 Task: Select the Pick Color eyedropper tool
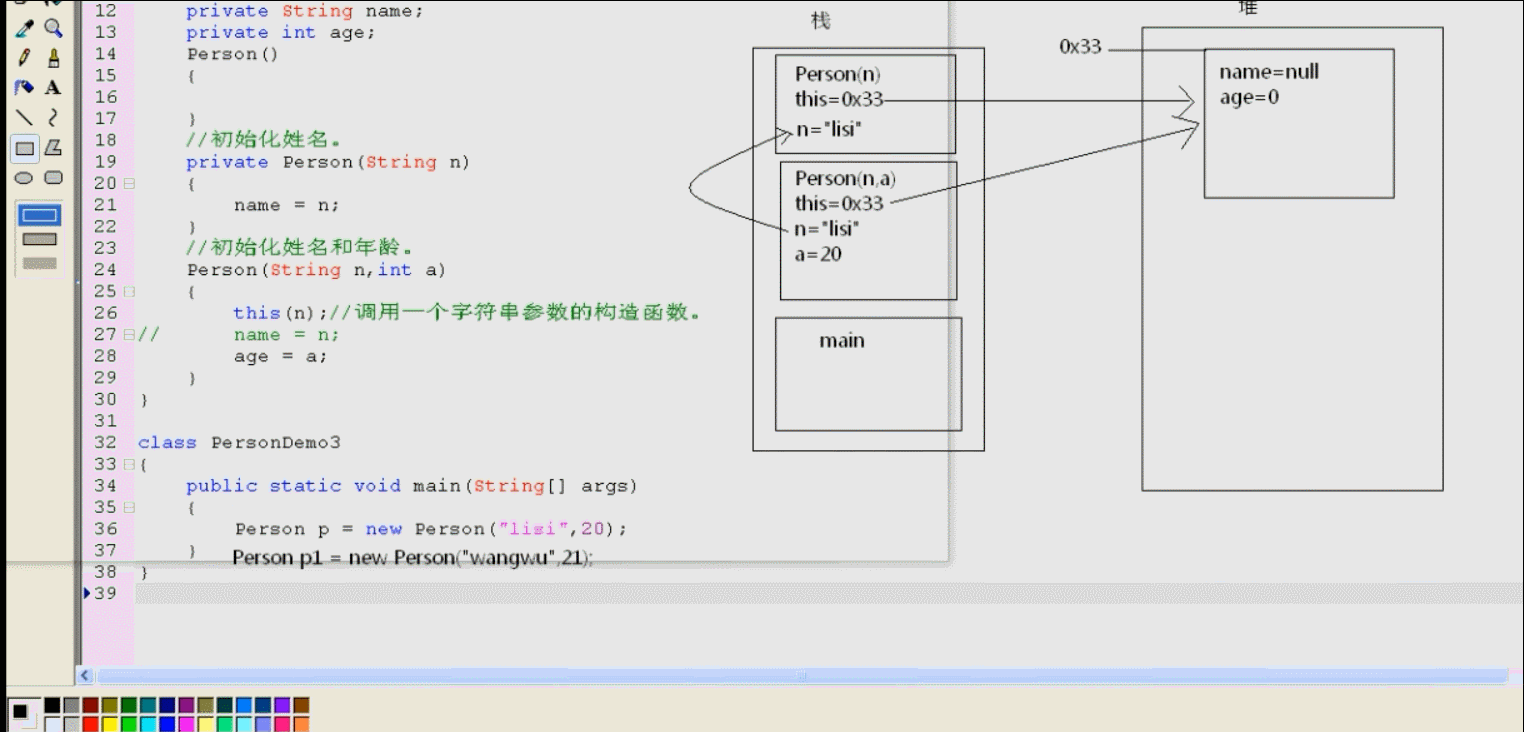25,29
